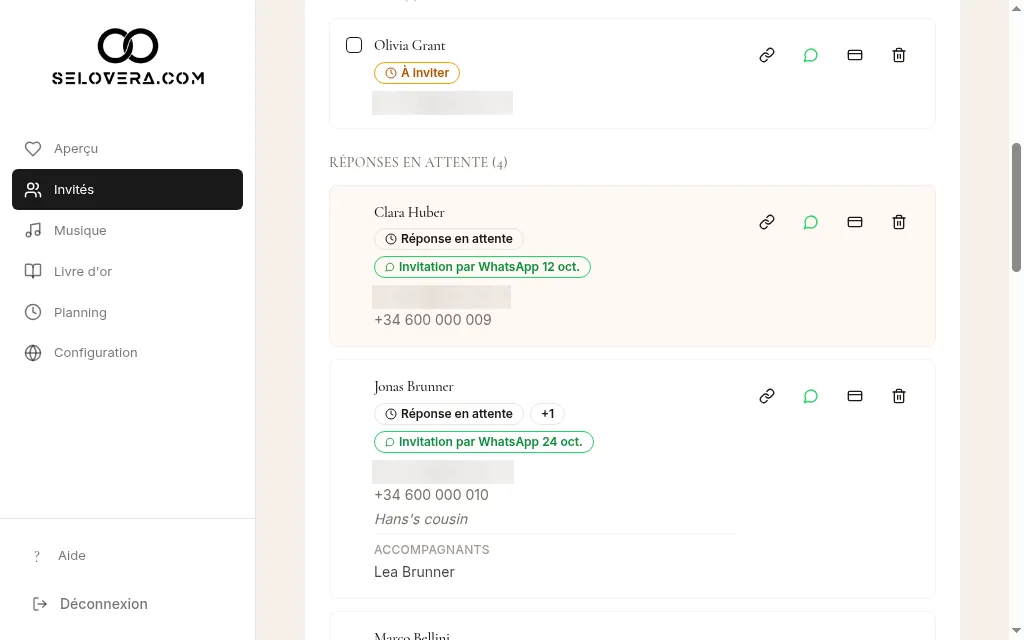Click the ACCOMPAGNANTS label
The image size is (1024, 640).
point(432,550)
